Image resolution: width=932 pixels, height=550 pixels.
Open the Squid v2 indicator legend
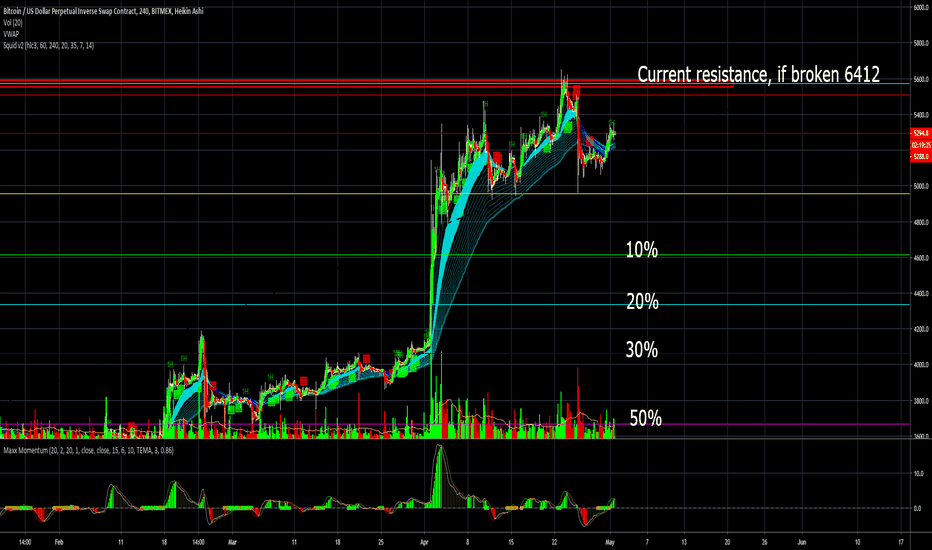click(48, 45)
